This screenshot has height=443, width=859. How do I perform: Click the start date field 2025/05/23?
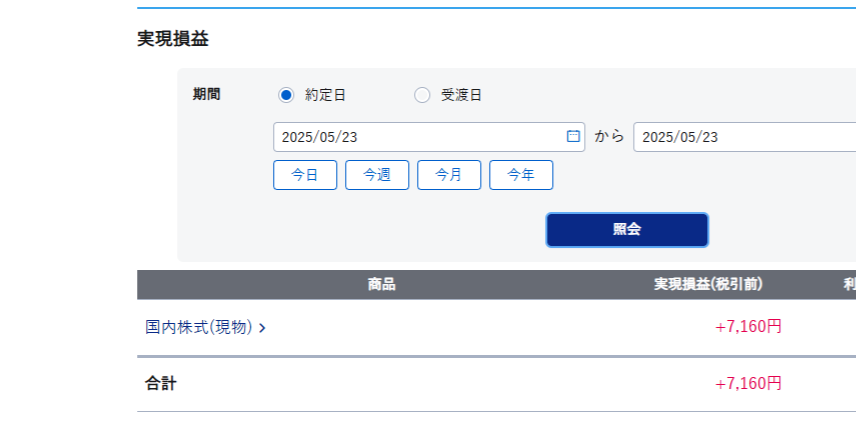[x=429, y=137]
